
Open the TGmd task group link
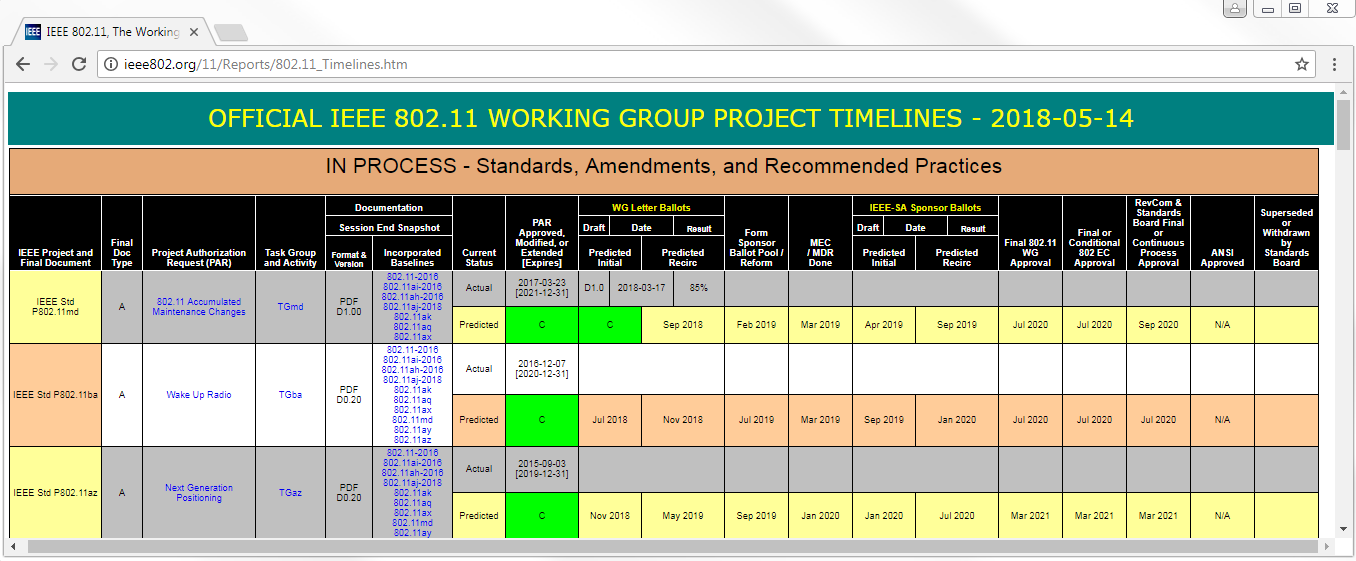coord(290,307)
